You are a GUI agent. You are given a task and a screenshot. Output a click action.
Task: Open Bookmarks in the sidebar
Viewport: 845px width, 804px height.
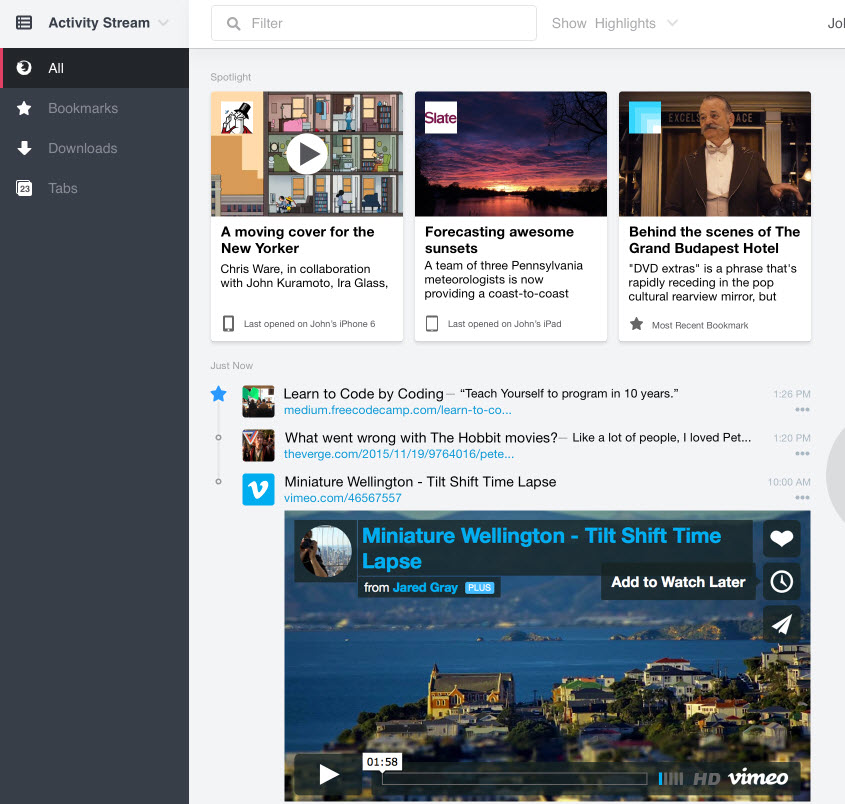(94, 108)
